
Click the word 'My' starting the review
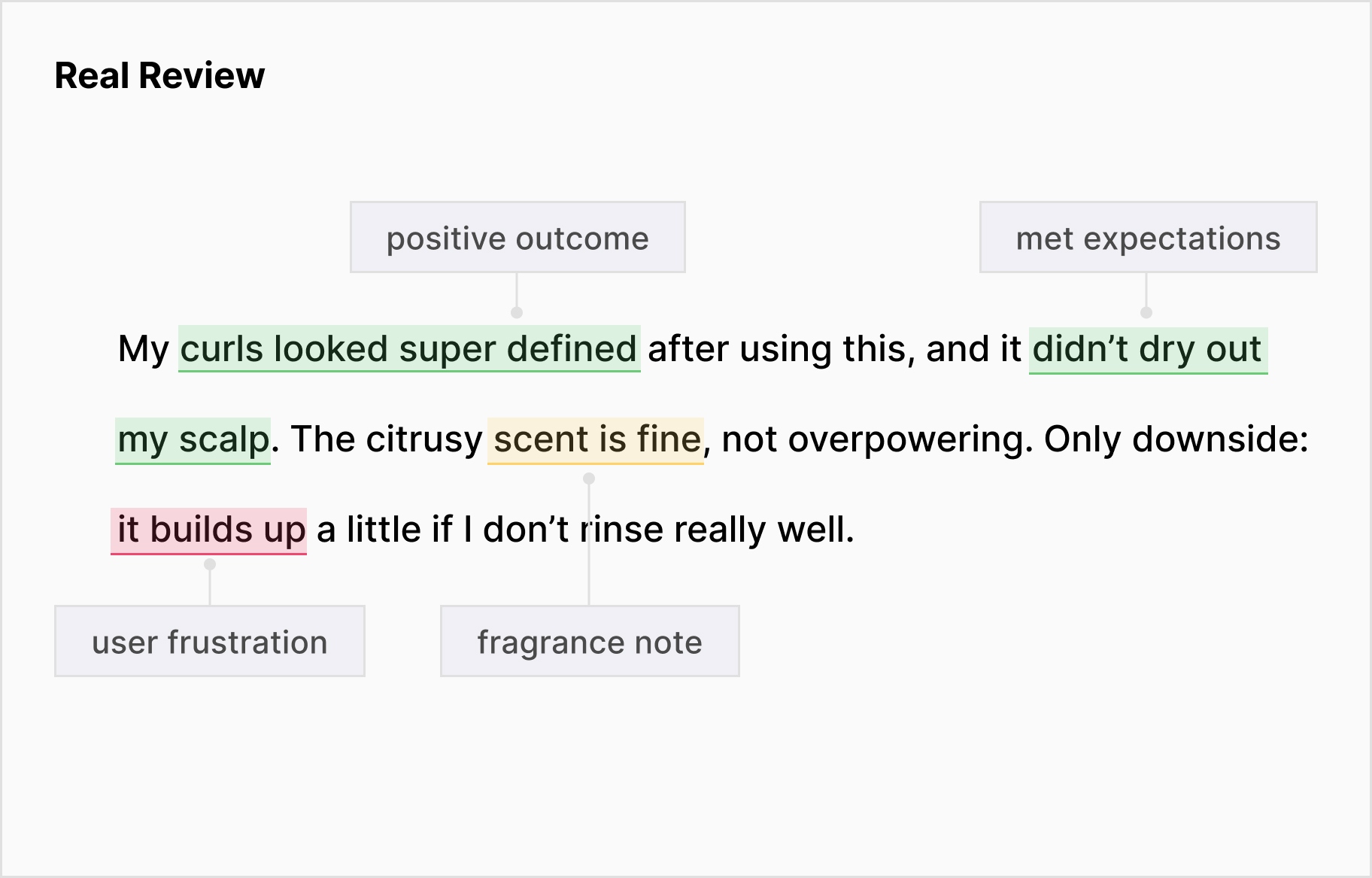pyautogui.click(x=144, y=349)
